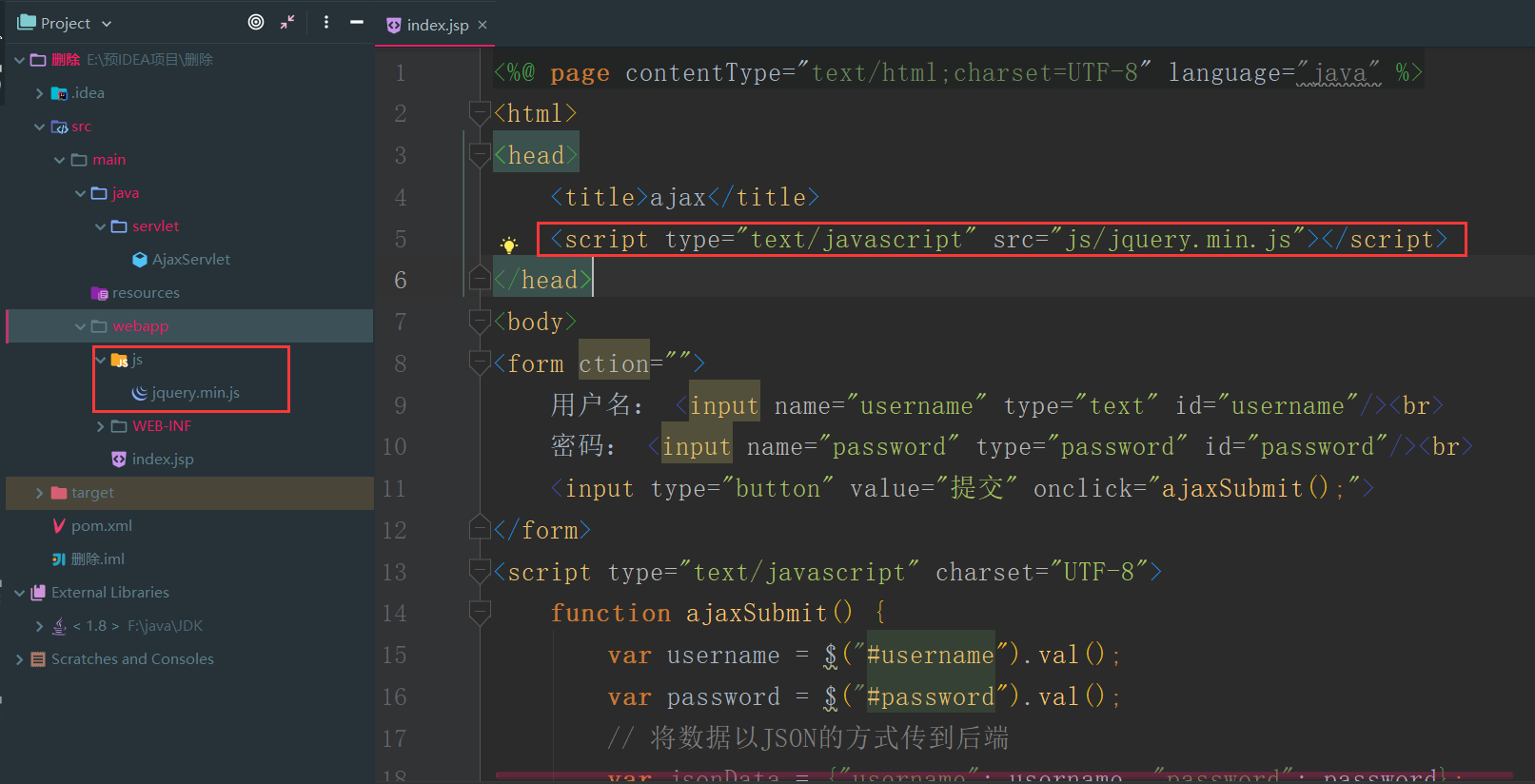Collapse the servlet package chevron
Viewport: 1535px width, 784px height.
100,226
